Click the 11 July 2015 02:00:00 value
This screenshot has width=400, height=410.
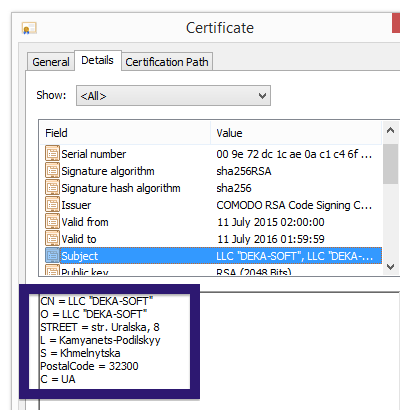point(271,222)
